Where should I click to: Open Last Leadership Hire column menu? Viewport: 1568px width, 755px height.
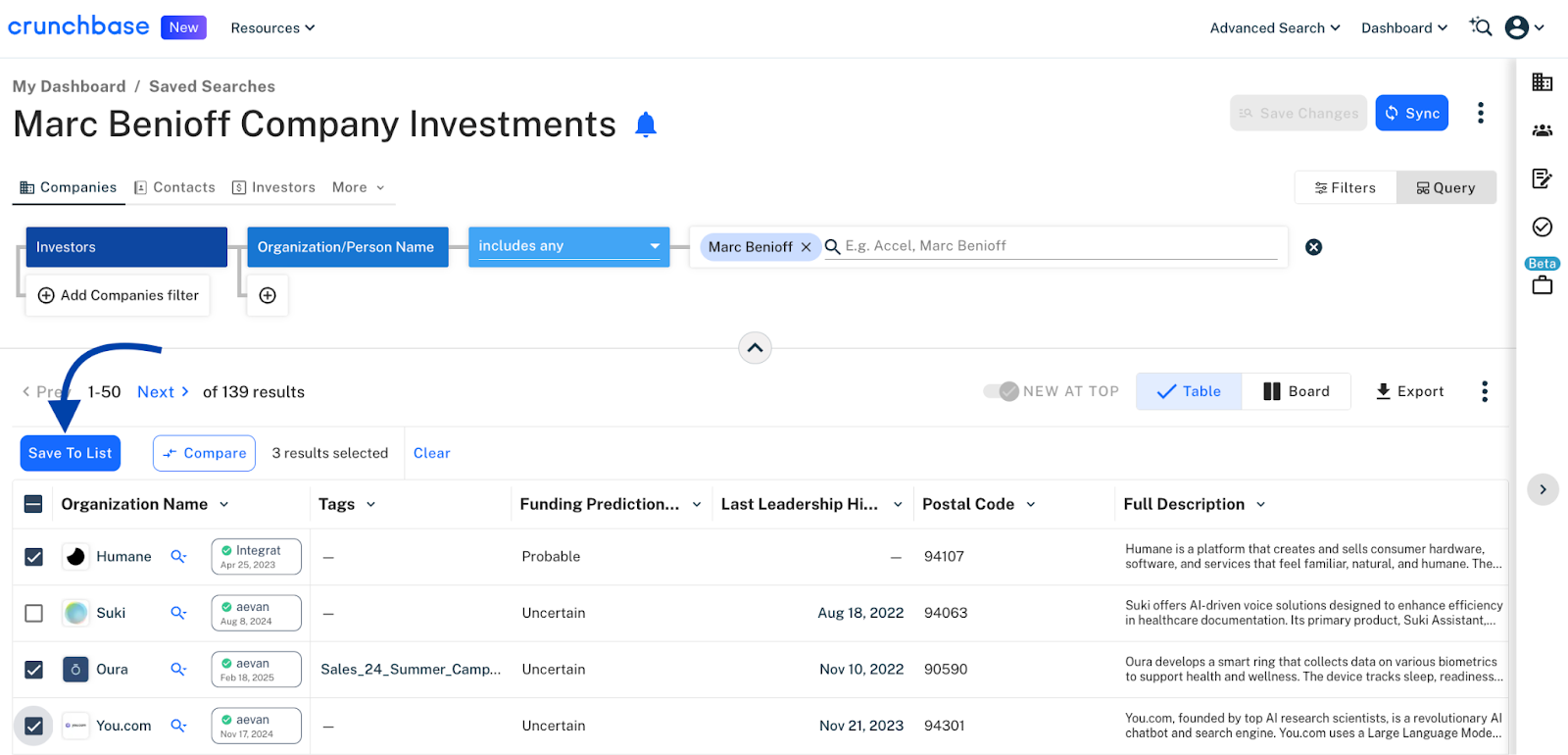(x=898, y=504)
